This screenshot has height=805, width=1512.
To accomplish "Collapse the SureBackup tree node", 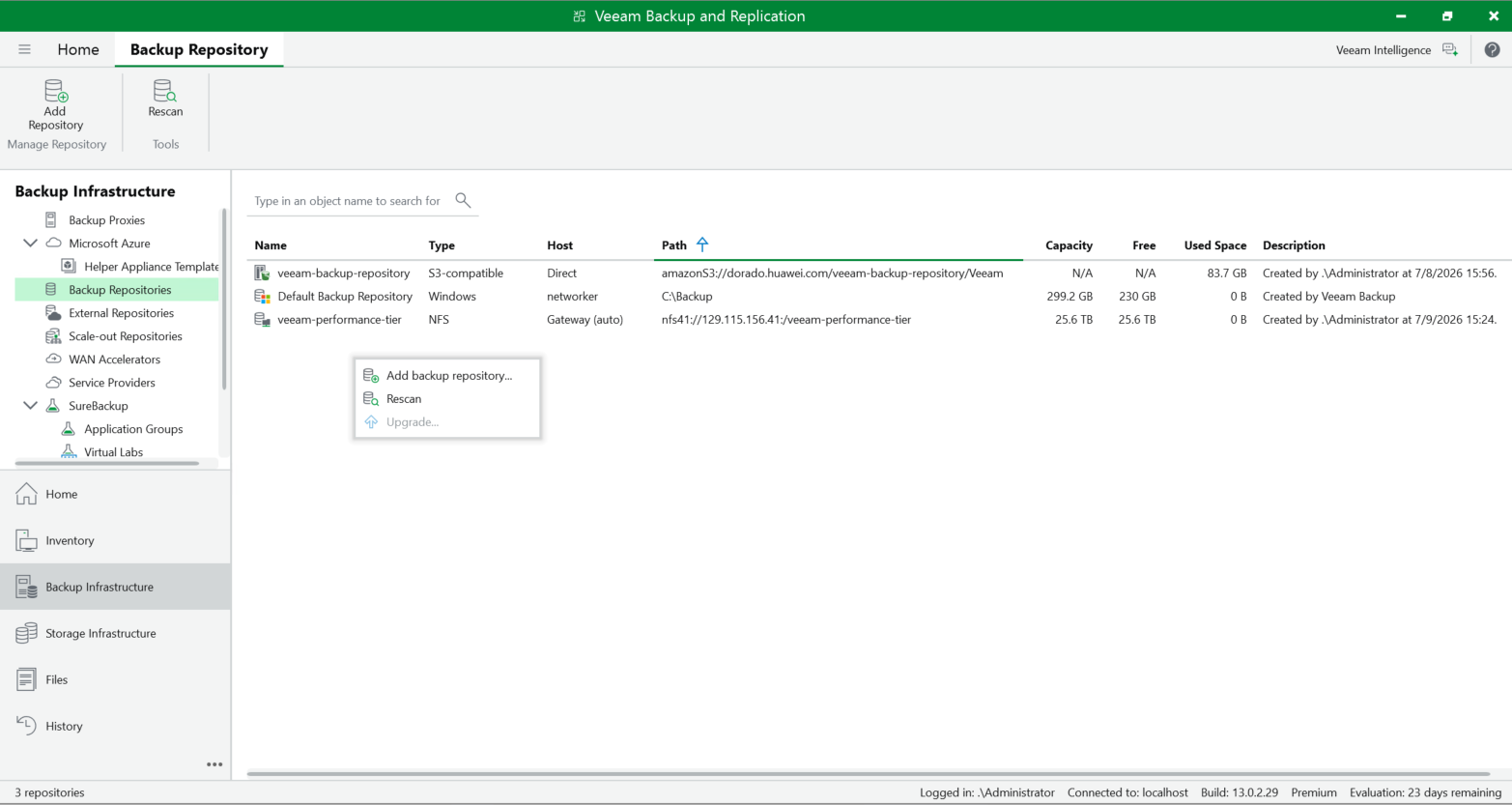I will click(31, 406).
